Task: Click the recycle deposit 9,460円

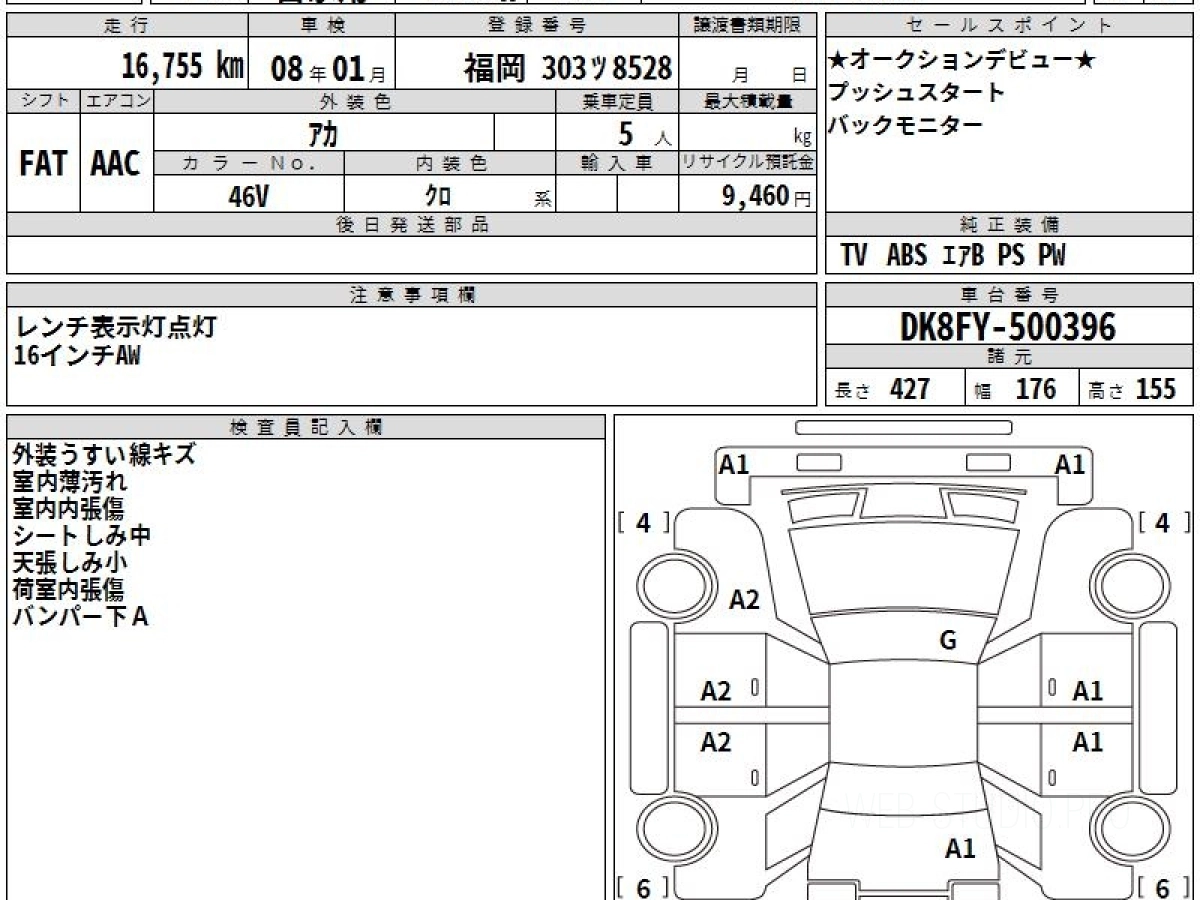Action: coord(767,196)
